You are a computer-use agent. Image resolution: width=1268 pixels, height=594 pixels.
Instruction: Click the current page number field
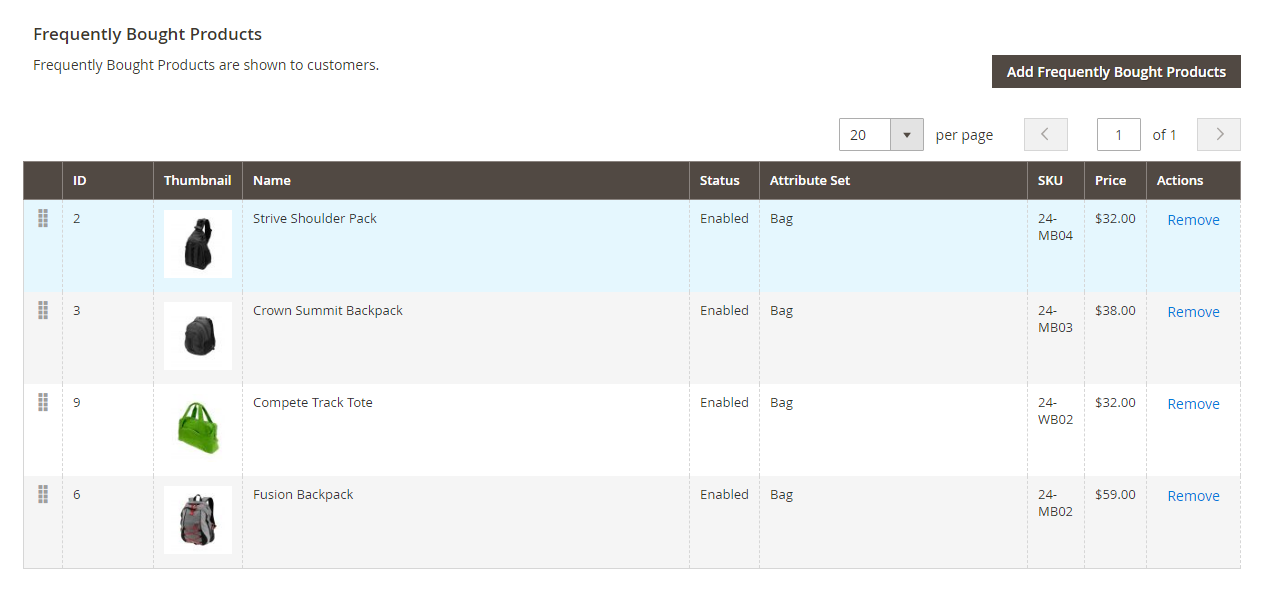tap(1119, 134)
